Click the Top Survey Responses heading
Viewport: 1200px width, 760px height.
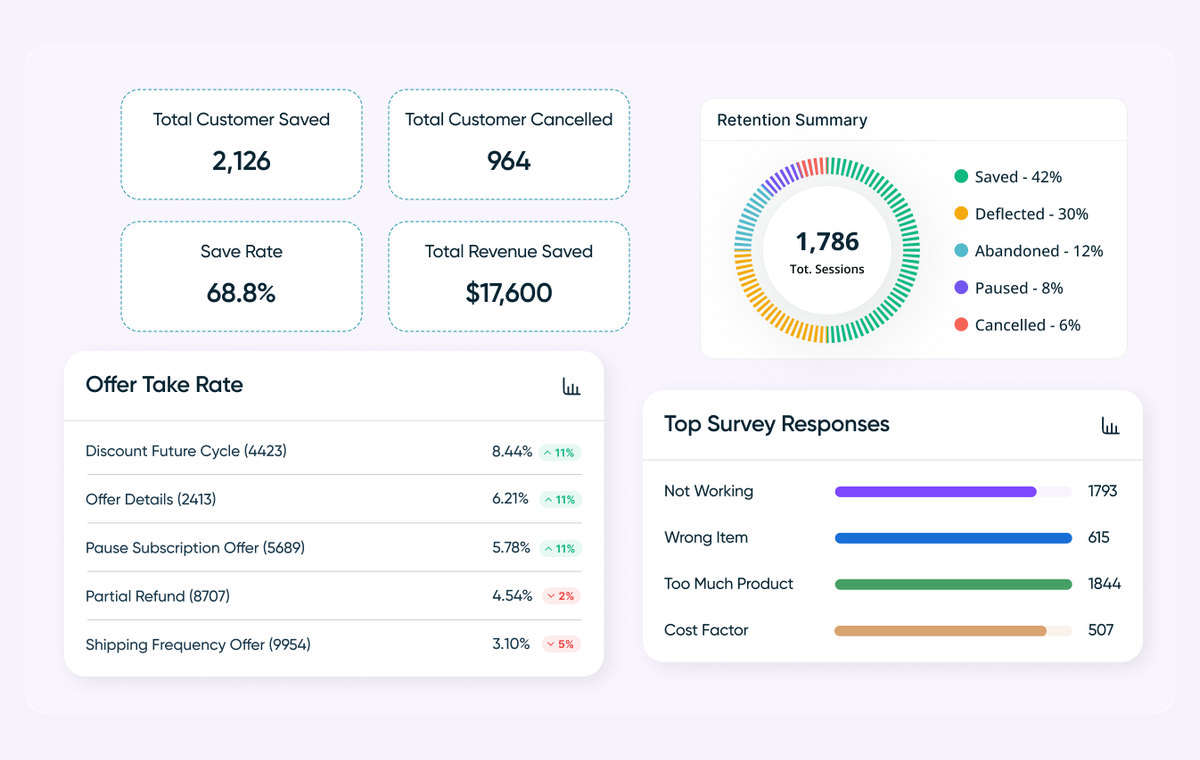(777, 424)
